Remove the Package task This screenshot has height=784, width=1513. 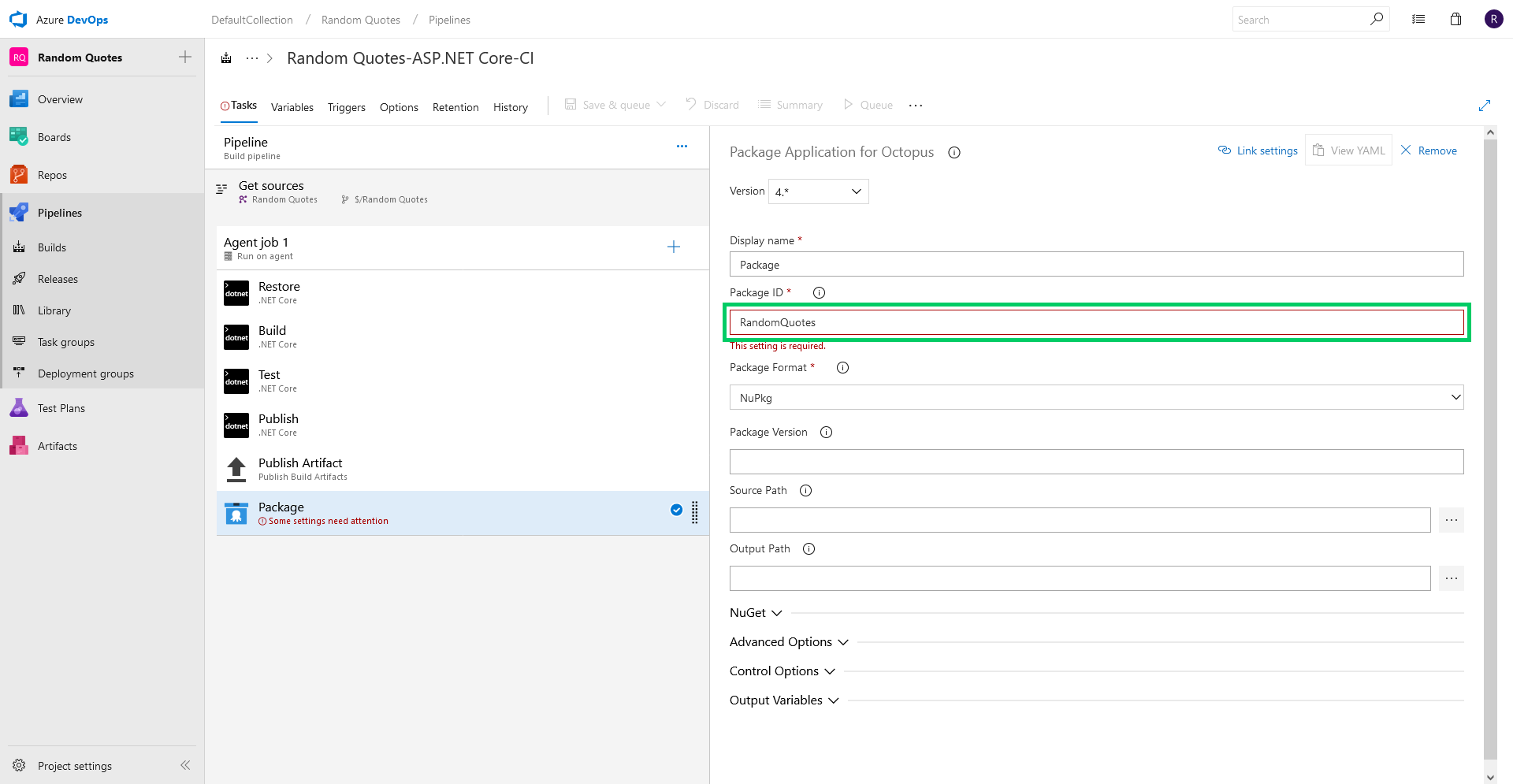point(1429,150)
